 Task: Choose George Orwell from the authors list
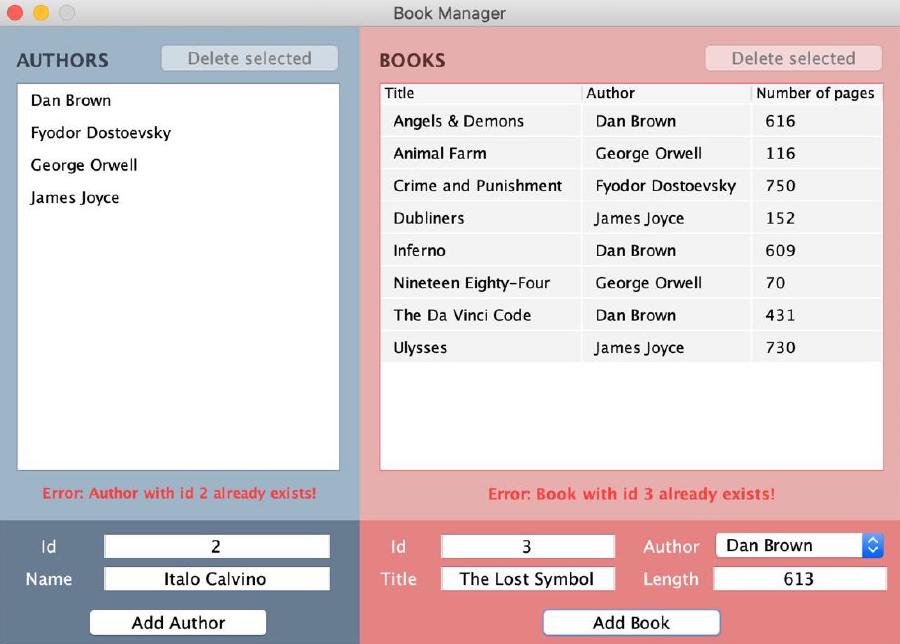(x=84, y=165)
